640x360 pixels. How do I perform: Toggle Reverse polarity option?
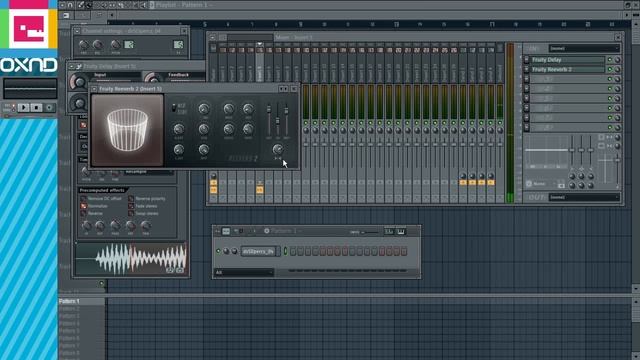131,199
